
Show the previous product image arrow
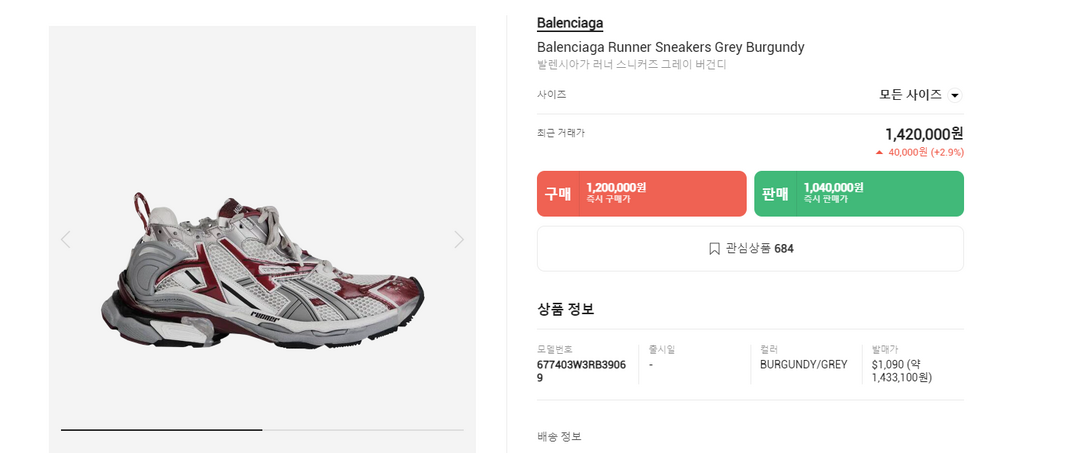point(66,239)
